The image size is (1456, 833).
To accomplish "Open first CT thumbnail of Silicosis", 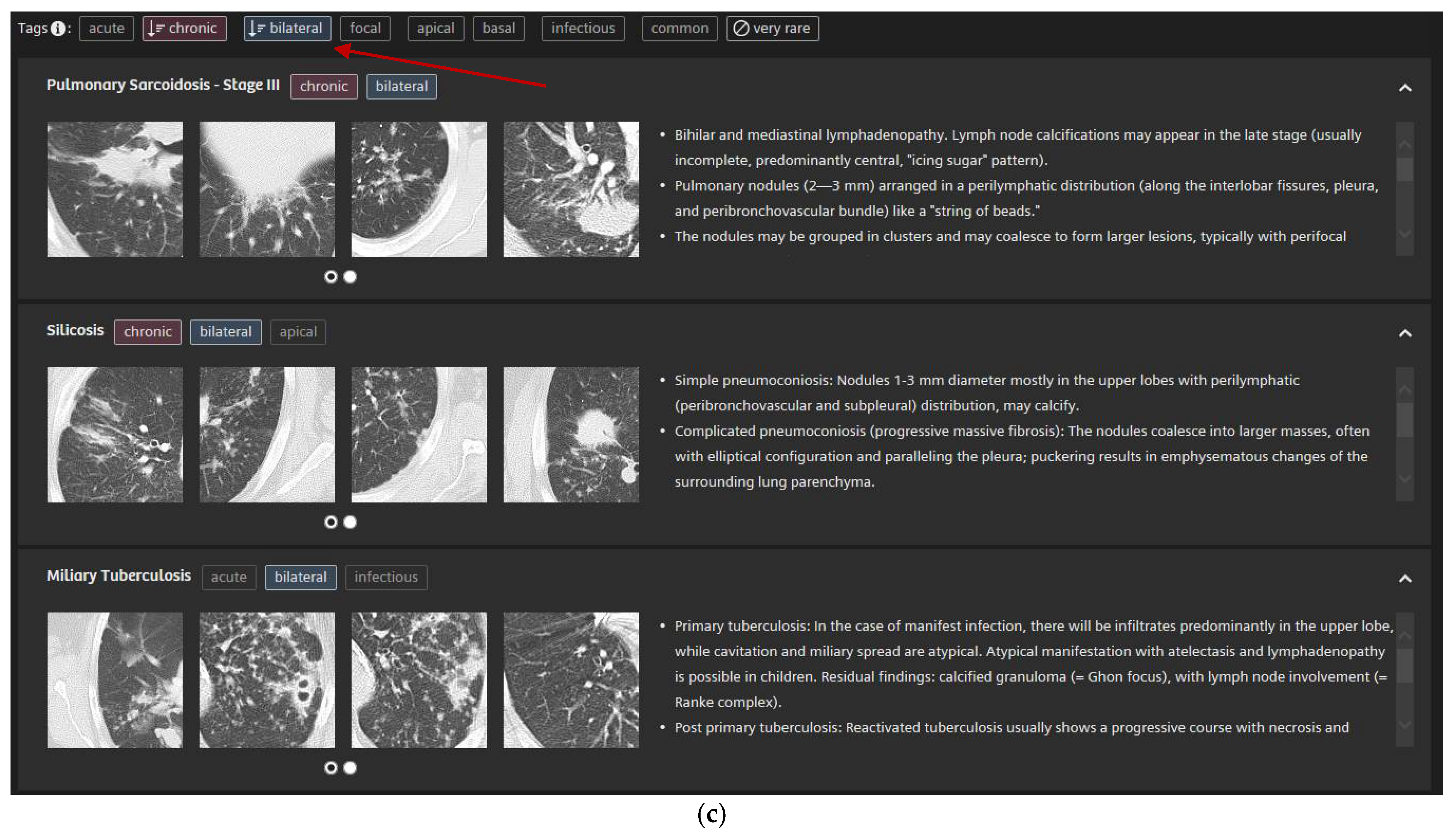I will [x=115, y=435].
